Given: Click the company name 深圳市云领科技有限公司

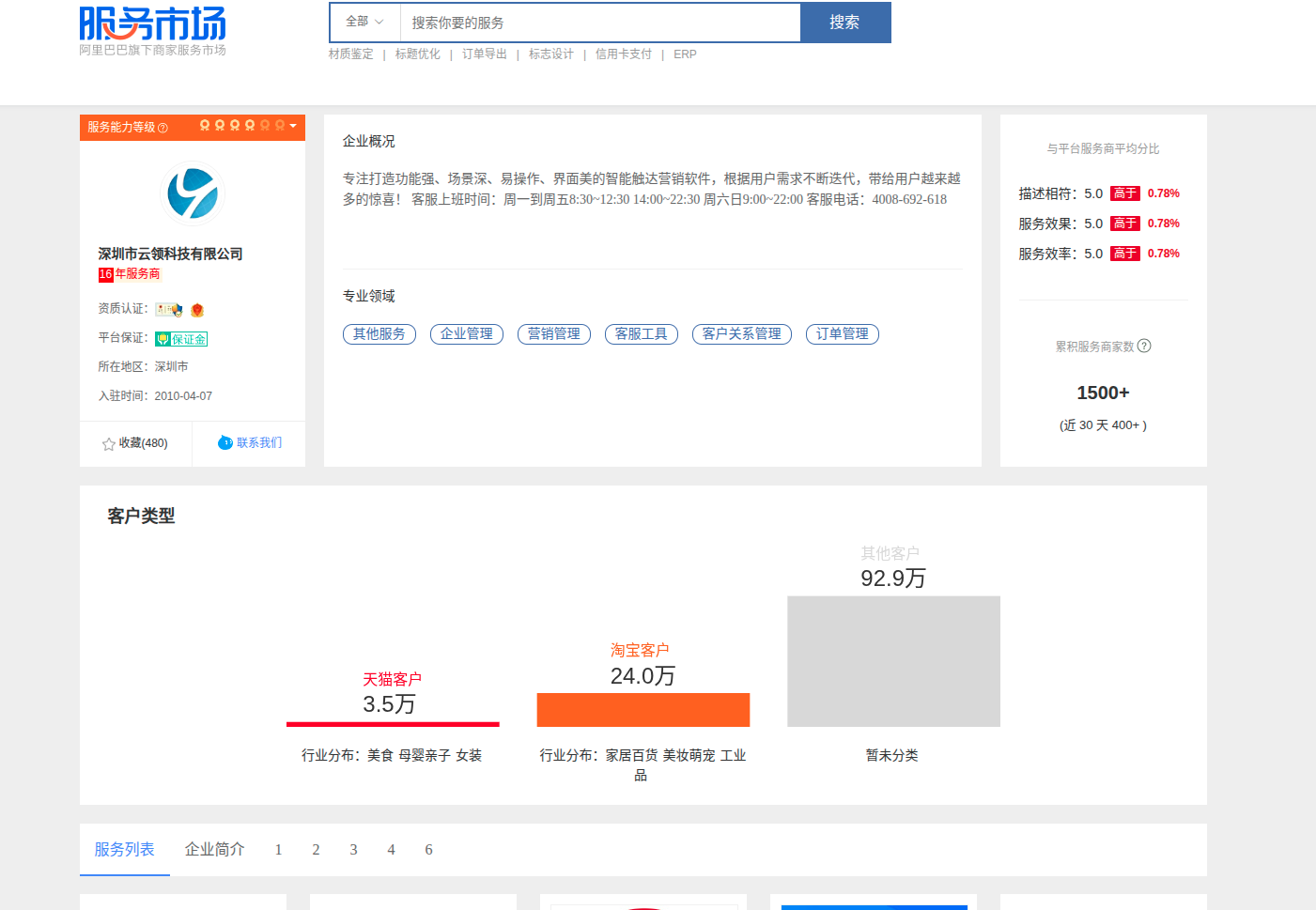Looking at the screenshot, I should 170,254.
